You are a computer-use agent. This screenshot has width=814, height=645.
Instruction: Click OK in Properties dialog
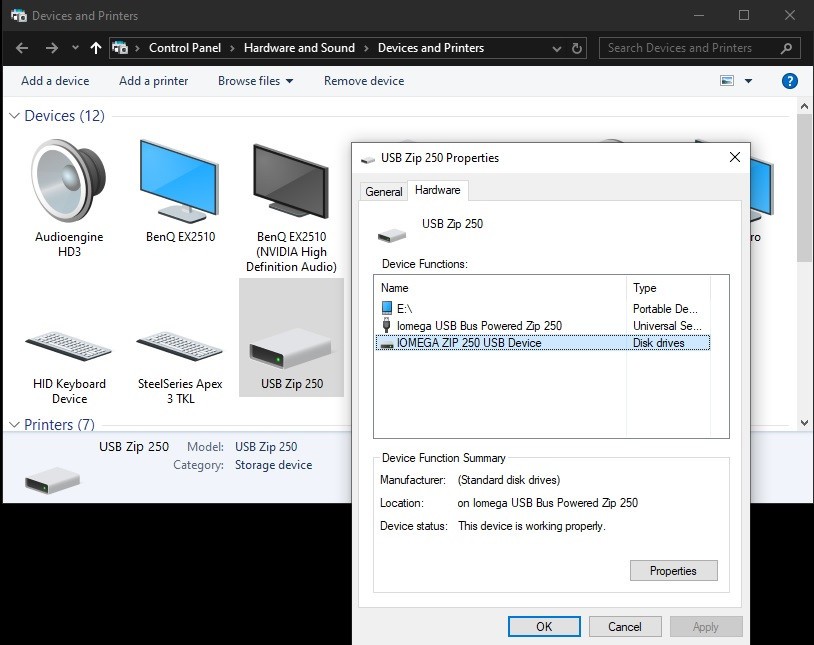544,627
